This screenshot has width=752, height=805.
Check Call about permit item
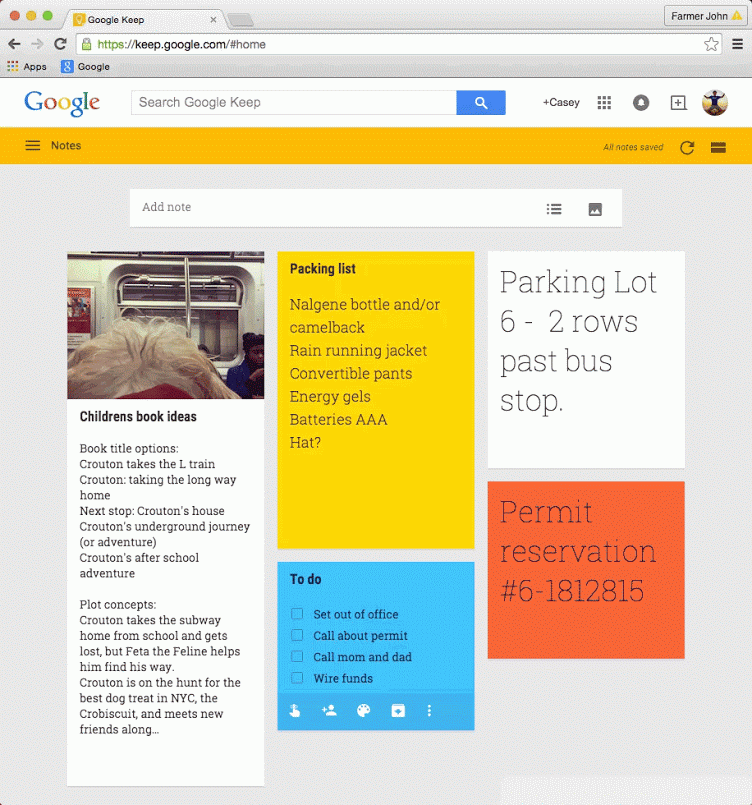(297, 635)
